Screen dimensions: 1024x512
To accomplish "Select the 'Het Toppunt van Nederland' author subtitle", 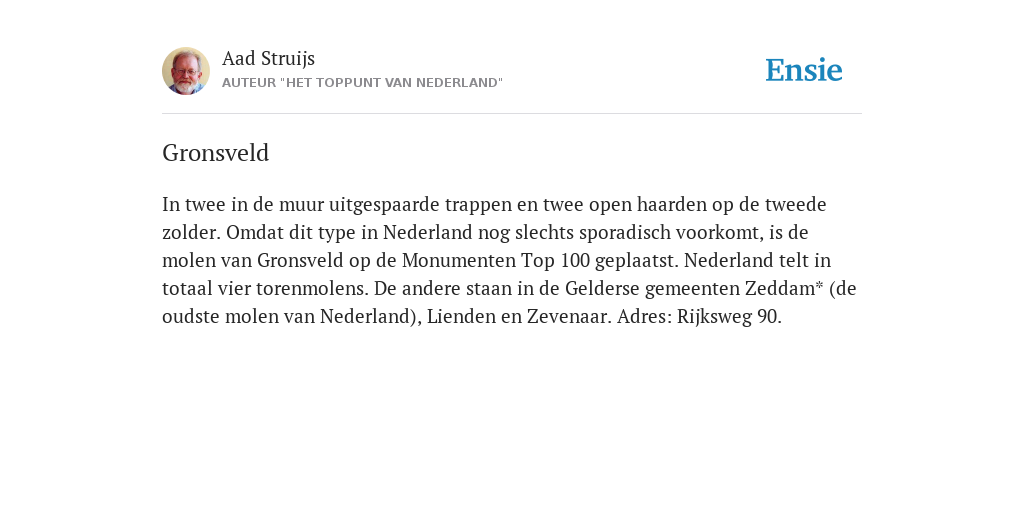I will pos(362,83).
